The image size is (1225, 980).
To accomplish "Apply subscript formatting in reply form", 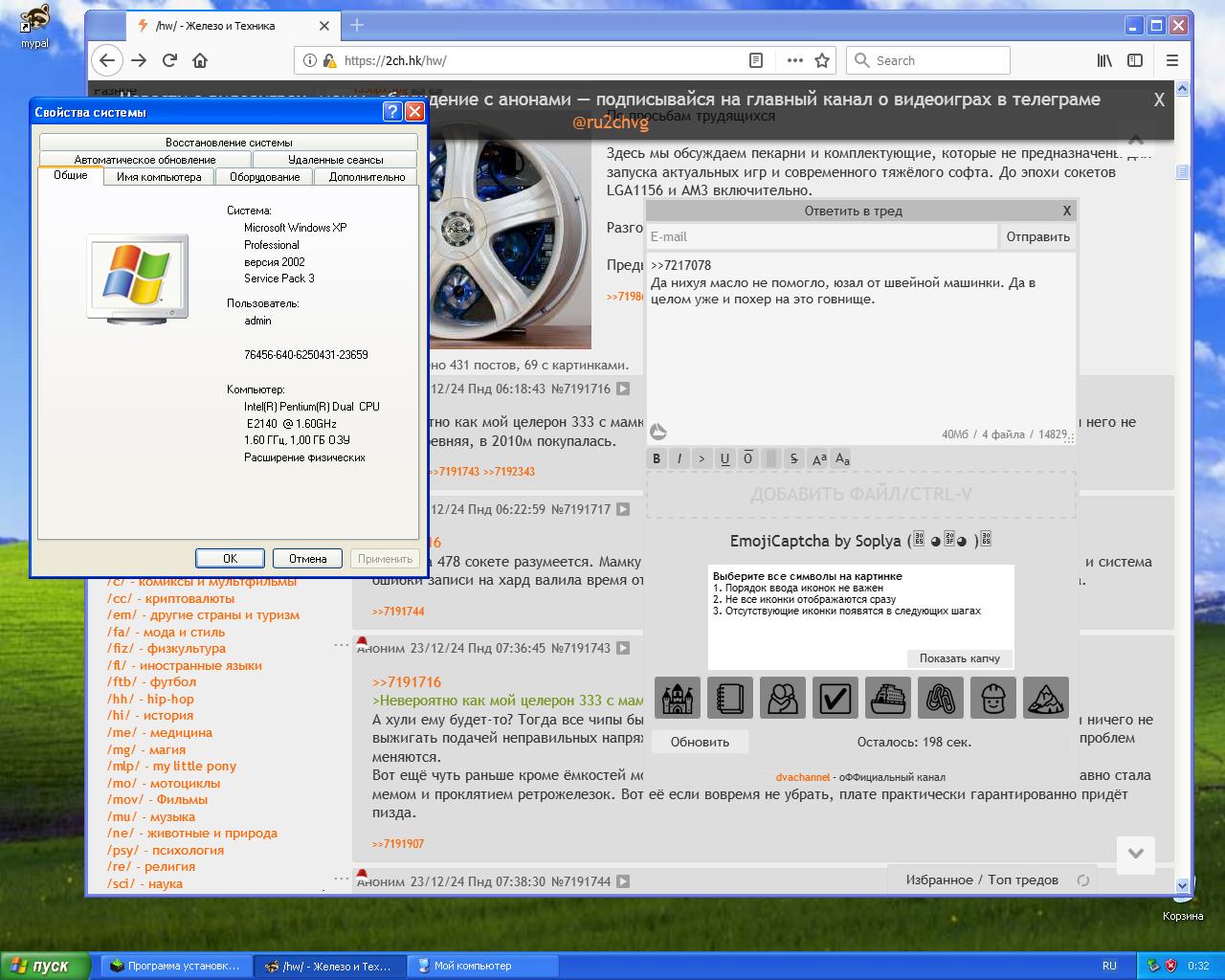I will coord(842,458).
